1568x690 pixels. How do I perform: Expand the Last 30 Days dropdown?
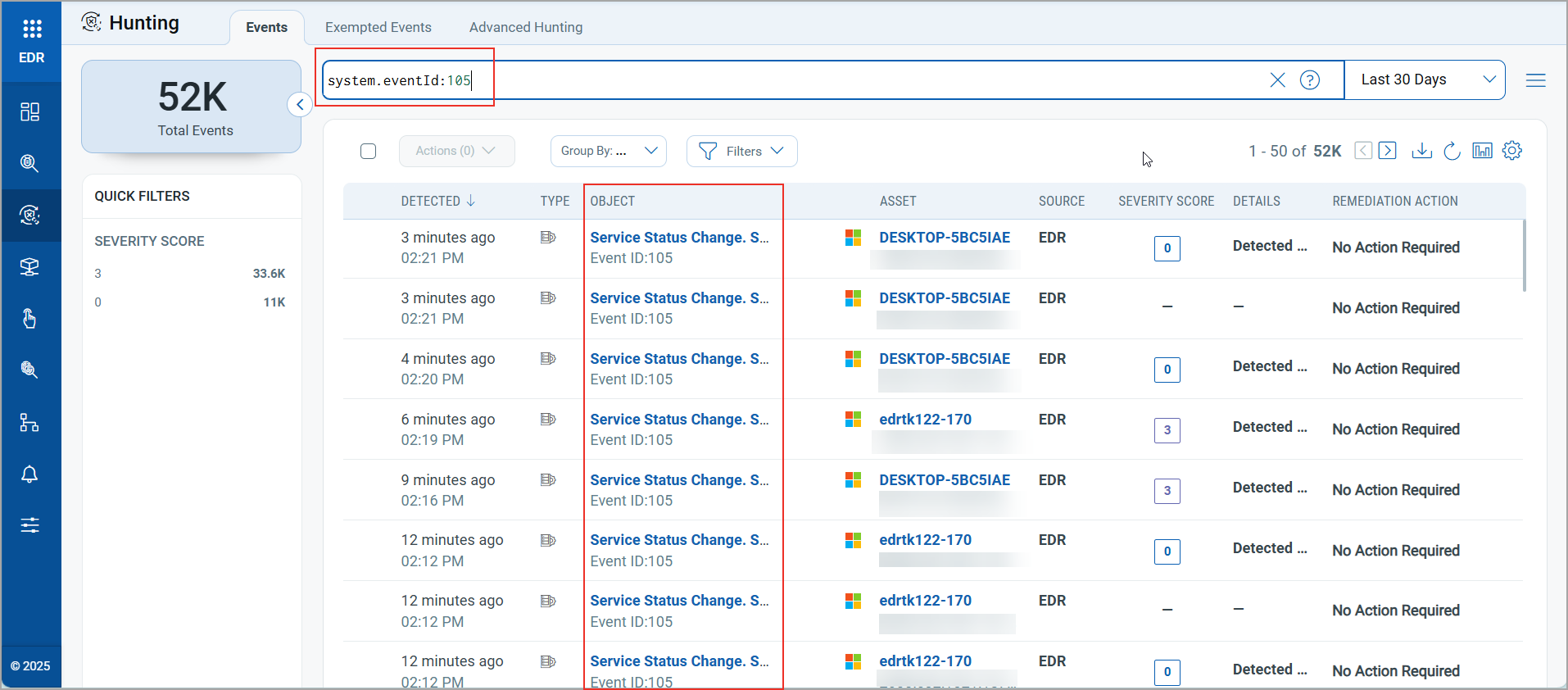point(1425,79)
